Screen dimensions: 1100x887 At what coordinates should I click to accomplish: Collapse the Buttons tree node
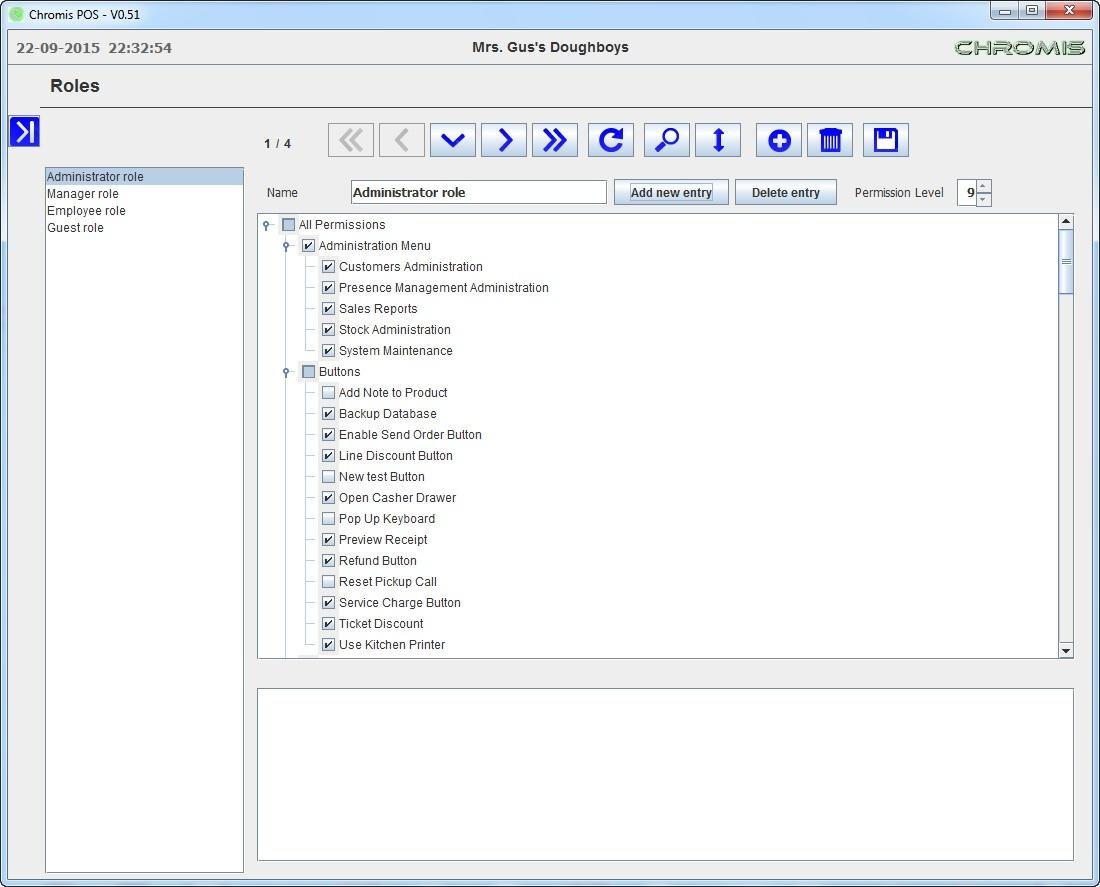coord(286,372)
